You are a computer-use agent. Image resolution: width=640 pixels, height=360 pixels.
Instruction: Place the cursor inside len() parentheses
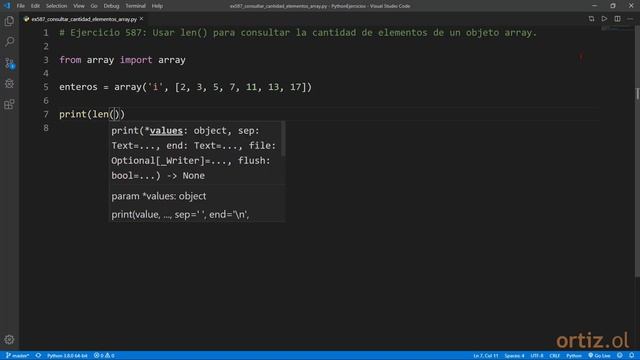115,114
